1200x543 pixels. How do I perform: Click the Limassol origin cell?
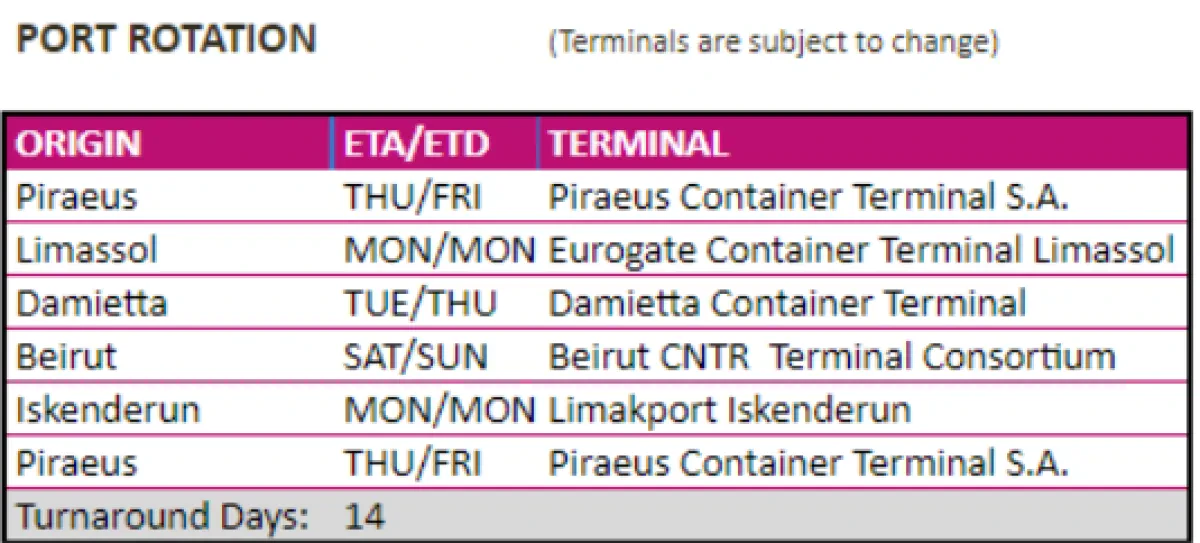pos(87,250)
